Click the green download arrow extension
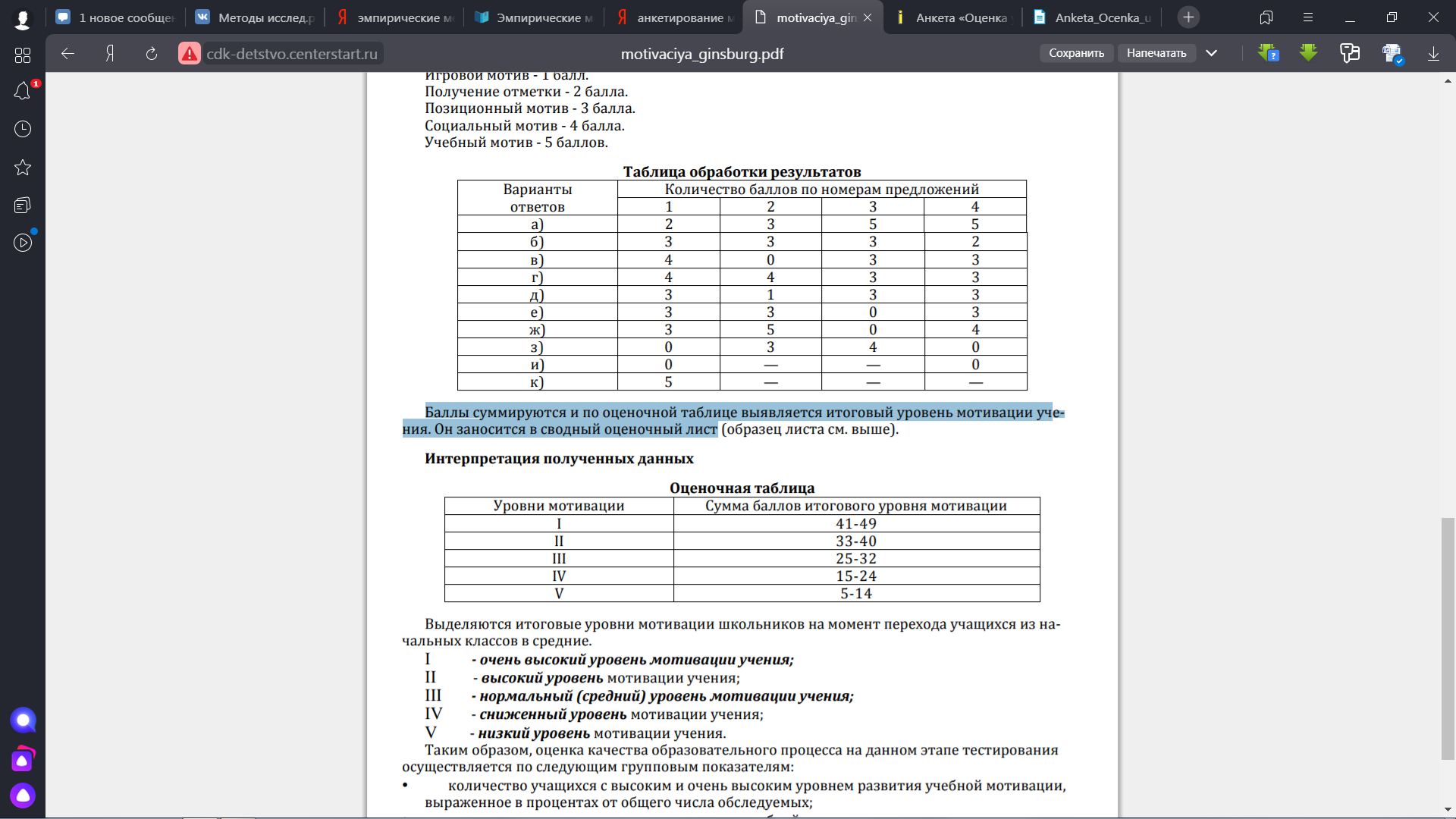 tap(1308, 52)
